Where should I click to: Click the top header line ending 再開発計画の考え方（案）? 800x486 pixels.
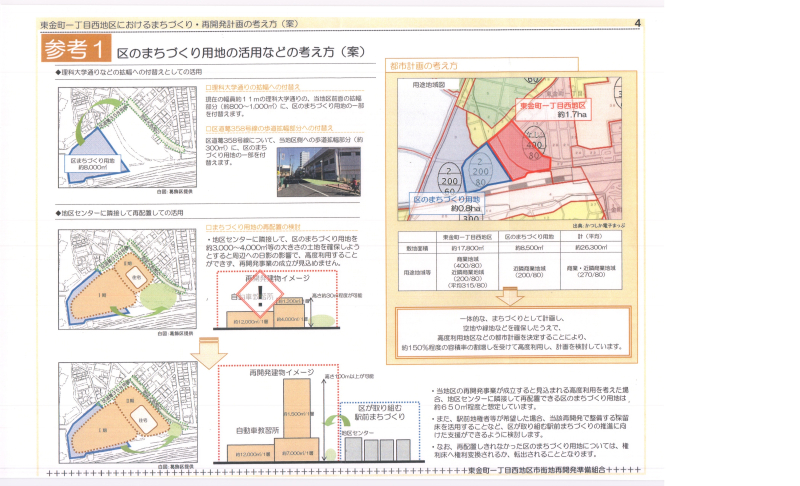point(169,24)
